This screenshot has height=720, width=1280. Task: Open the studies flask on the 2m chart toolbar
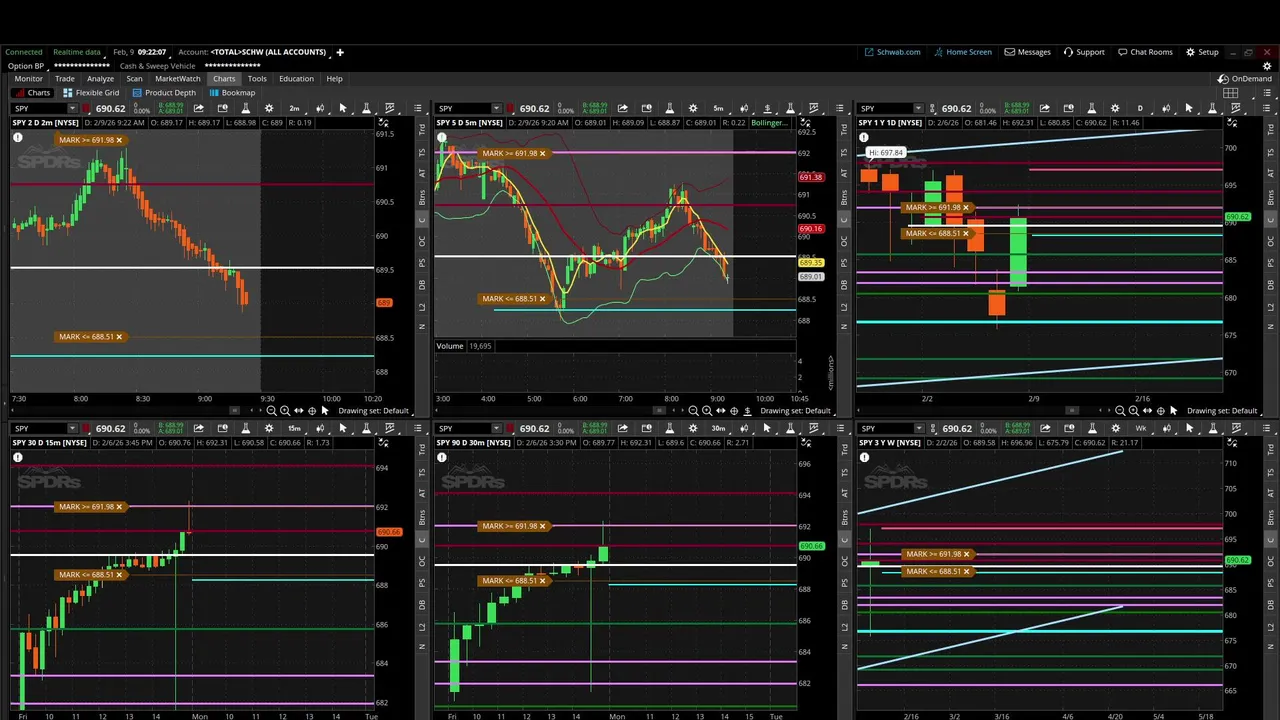click(246, 108)
